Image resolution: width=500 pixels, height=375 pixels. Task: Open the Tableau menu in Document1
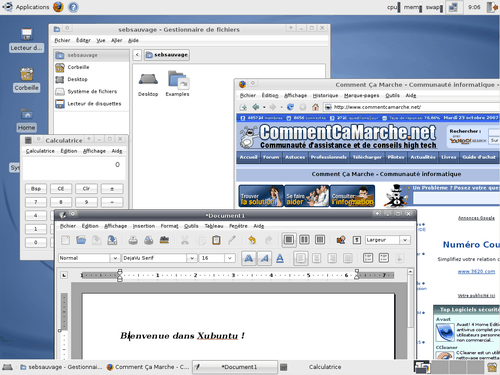tap(214, 226)
